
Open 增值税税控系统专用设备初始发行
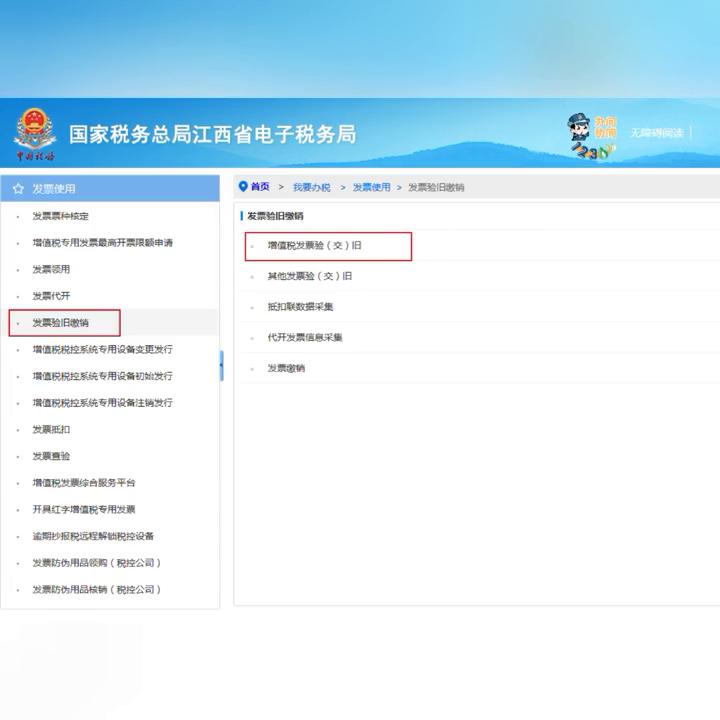pyautogui.click(x=102, y=376)
